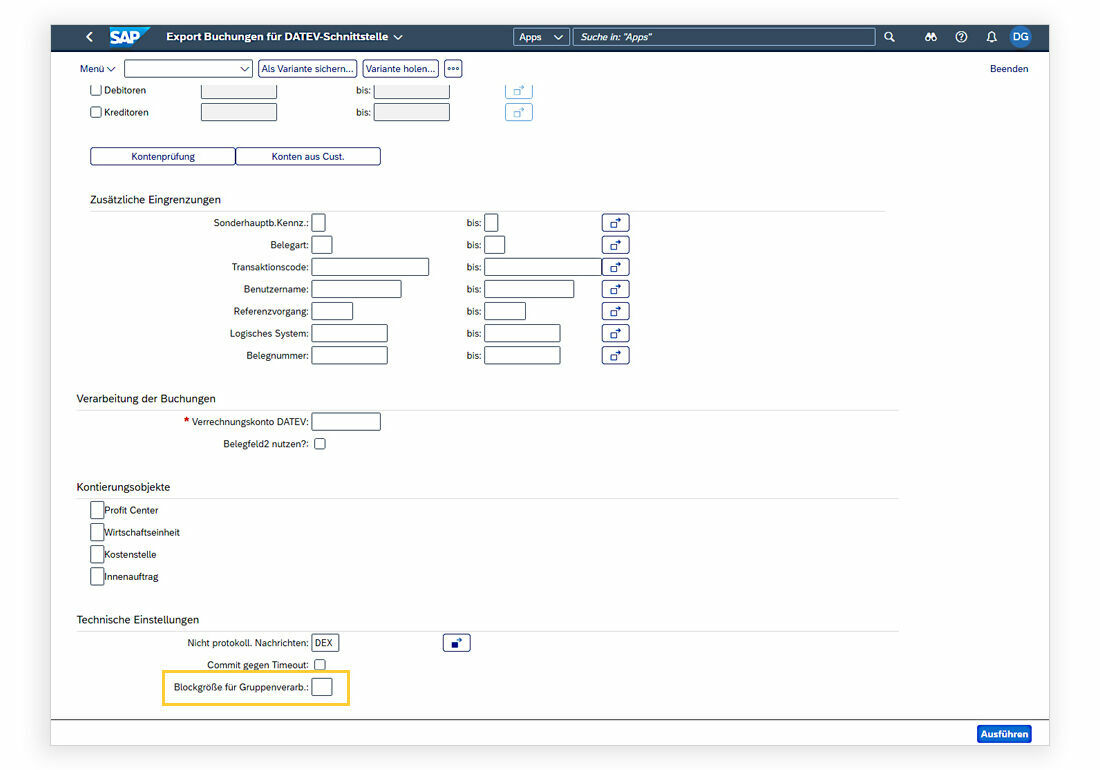The width and height of the screenshot is (1100, 770).
Task: Open notifications with the bell icon
Action: pos(991,36)
